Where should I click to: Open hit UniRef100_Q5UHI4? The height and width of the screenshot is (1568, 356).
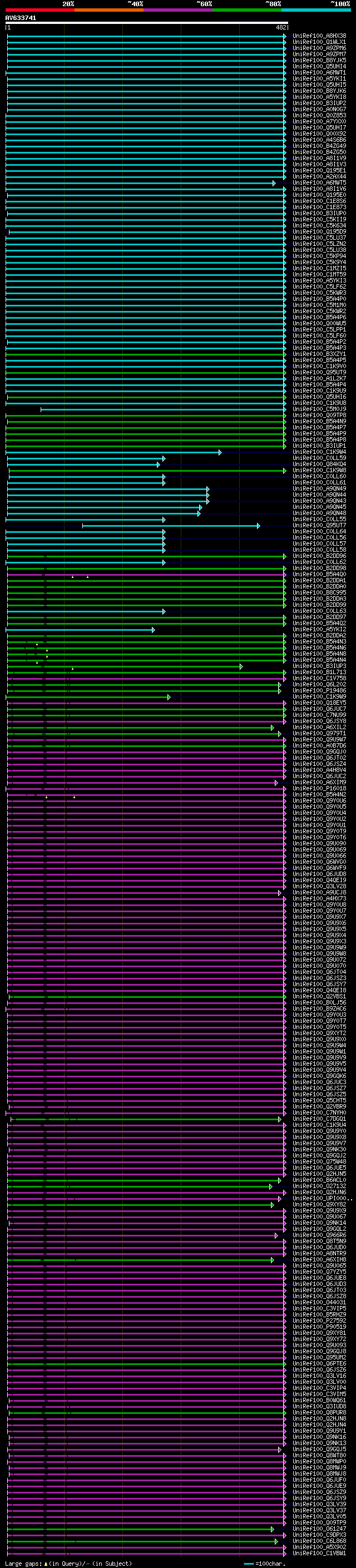point(319,66)
